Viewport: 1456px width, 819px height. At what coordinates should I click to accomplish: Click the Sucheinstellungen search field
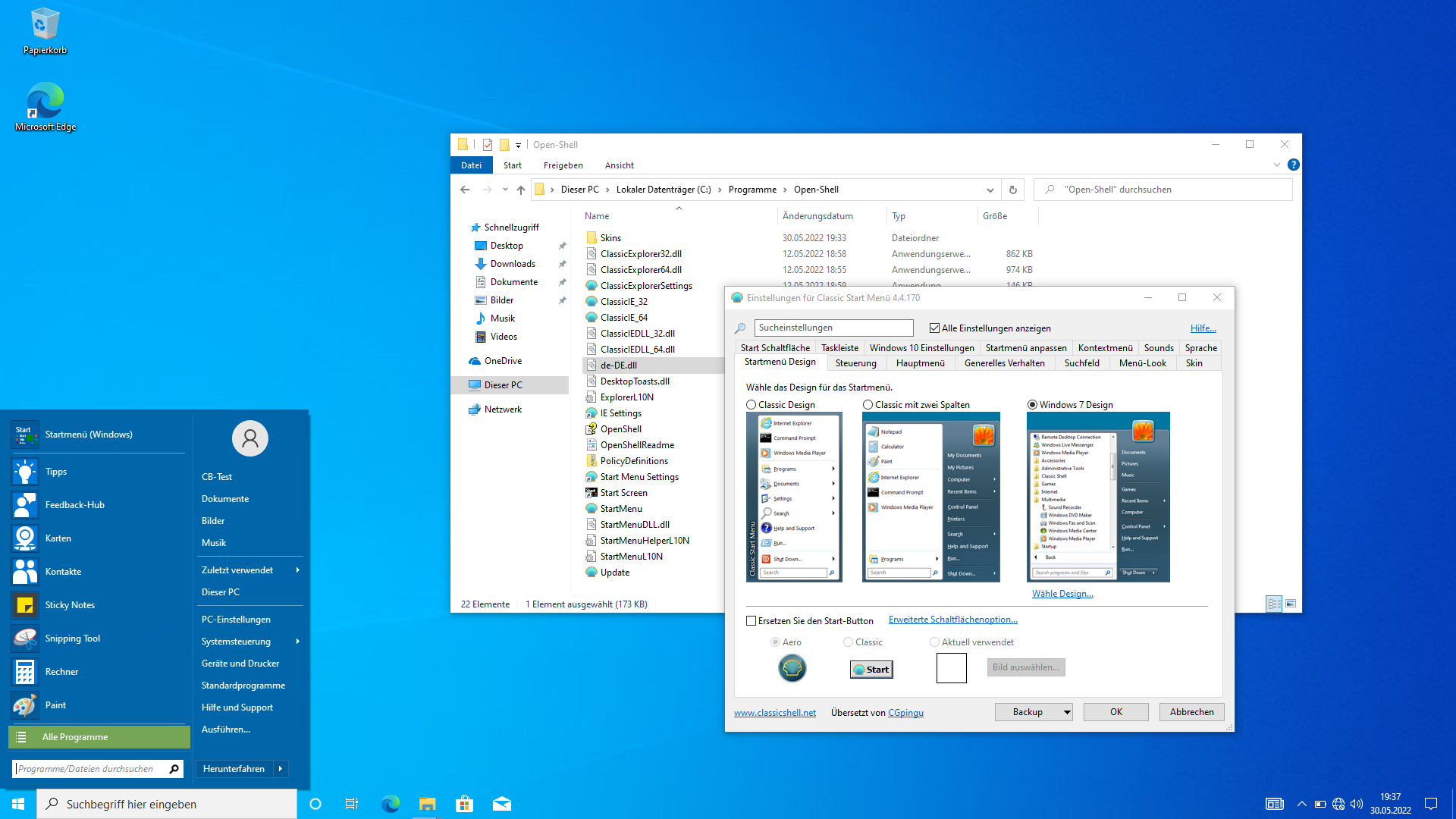tap(833, 328)
